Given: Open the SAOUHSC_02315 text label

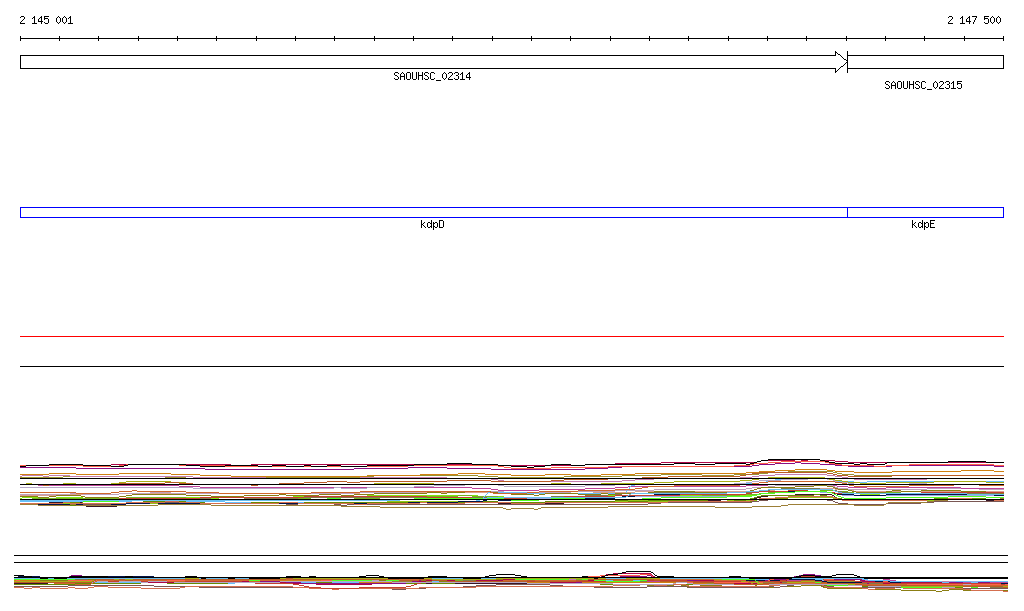Looking at the screenshot, I should pos(923,86).
